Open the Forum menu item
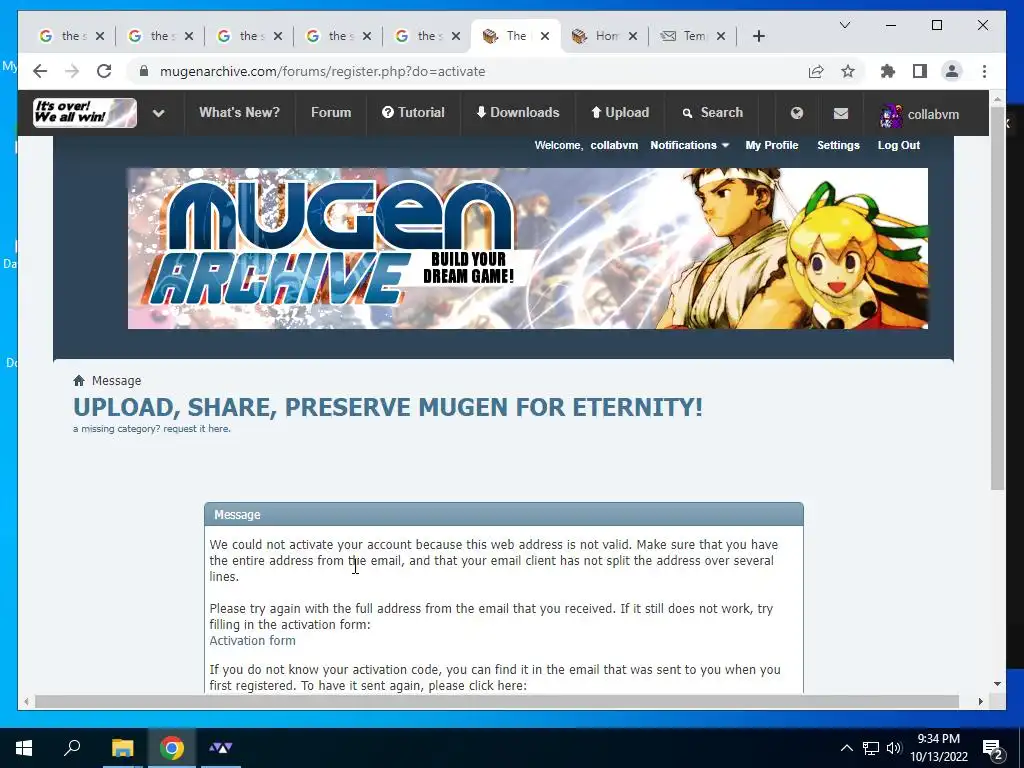The image size is (1024, 768). coord(331,112)
